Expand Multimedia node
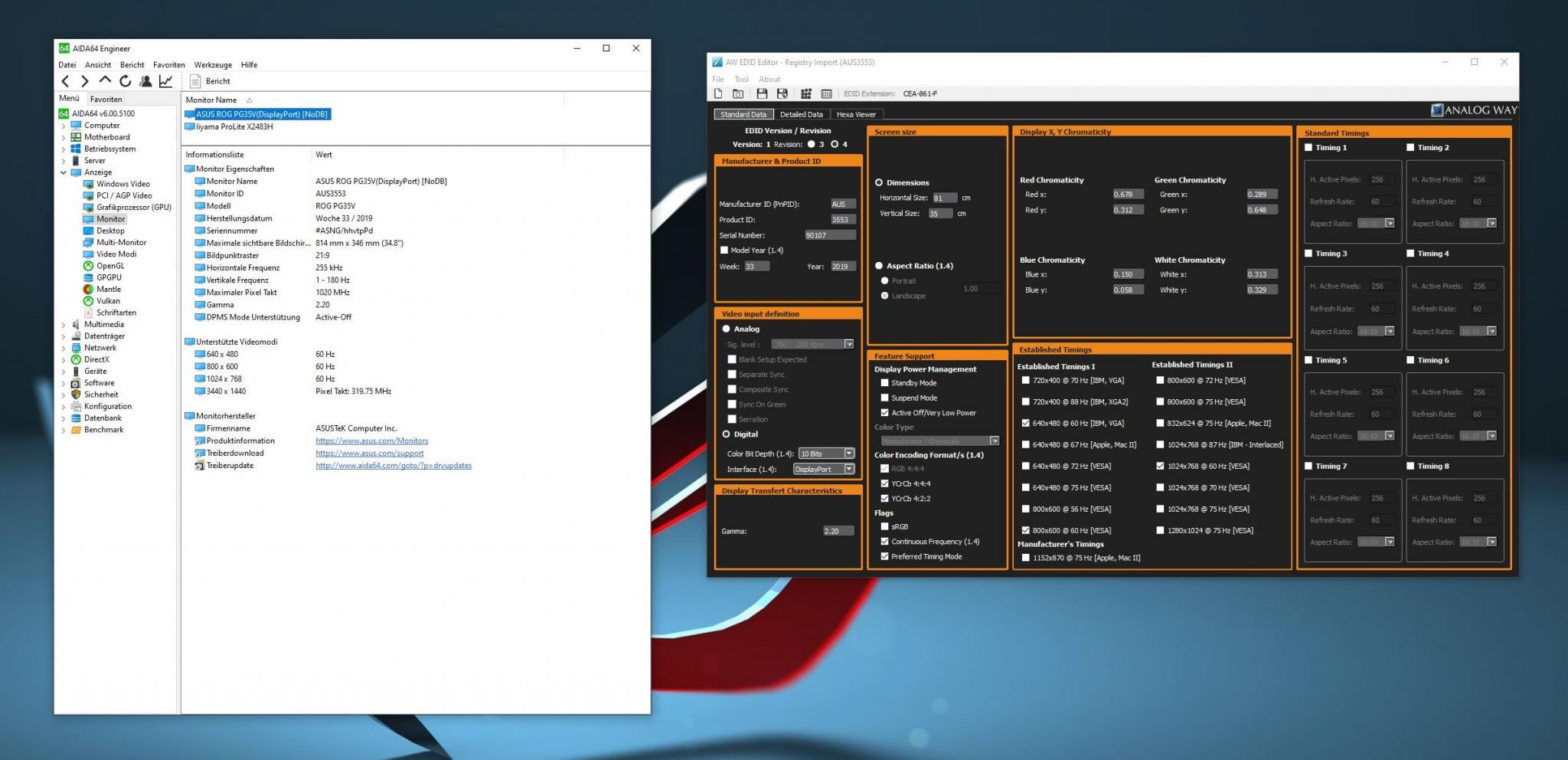This screenshot has width=1568, height=760. click(64, 324)
